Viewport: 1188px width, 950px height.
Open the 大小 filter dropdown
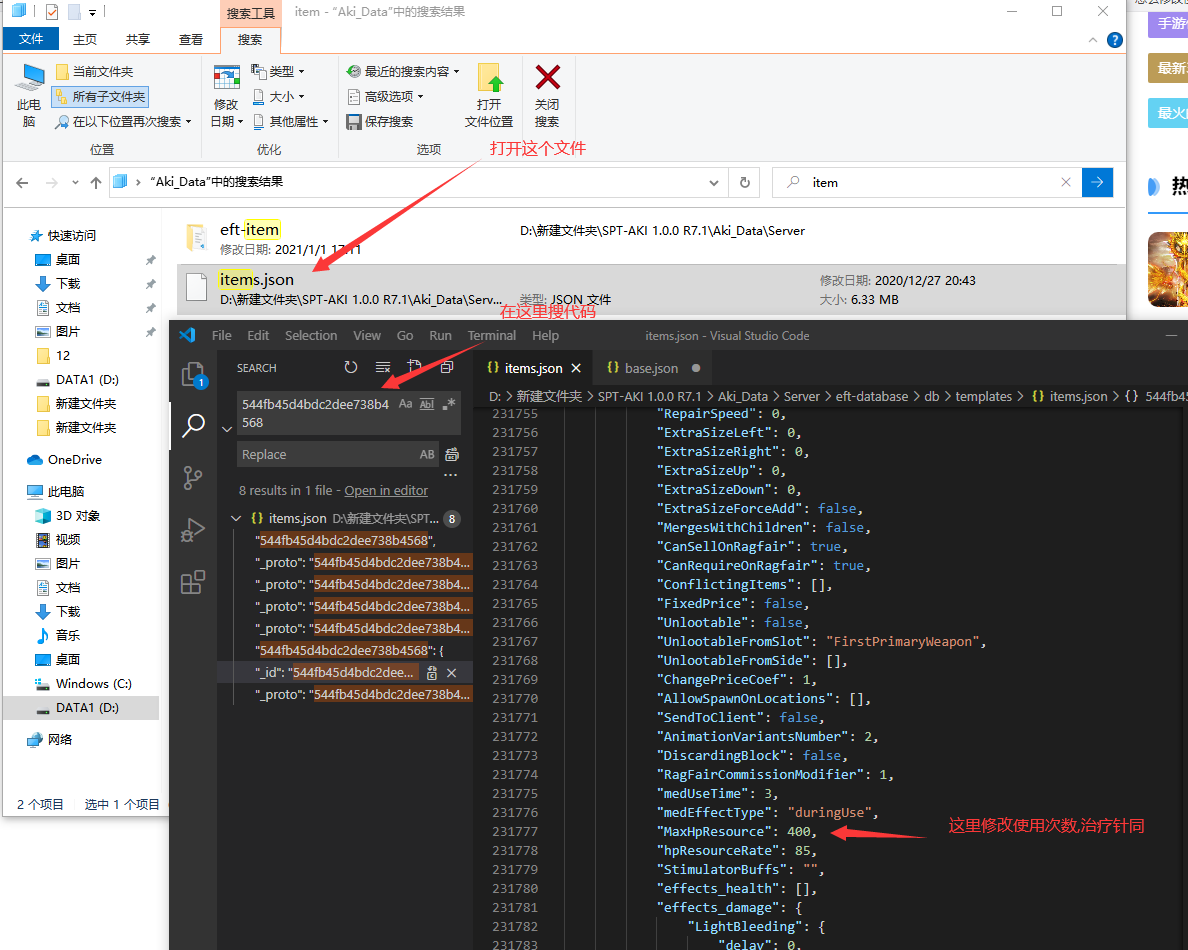click(278, 97)
